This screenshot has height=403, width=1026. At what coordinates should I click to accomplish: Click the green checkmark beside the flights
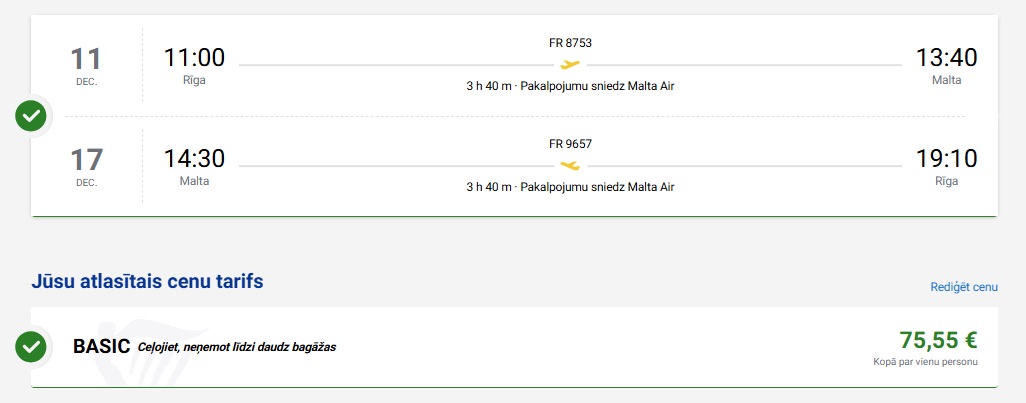click(x=31, y=117)
